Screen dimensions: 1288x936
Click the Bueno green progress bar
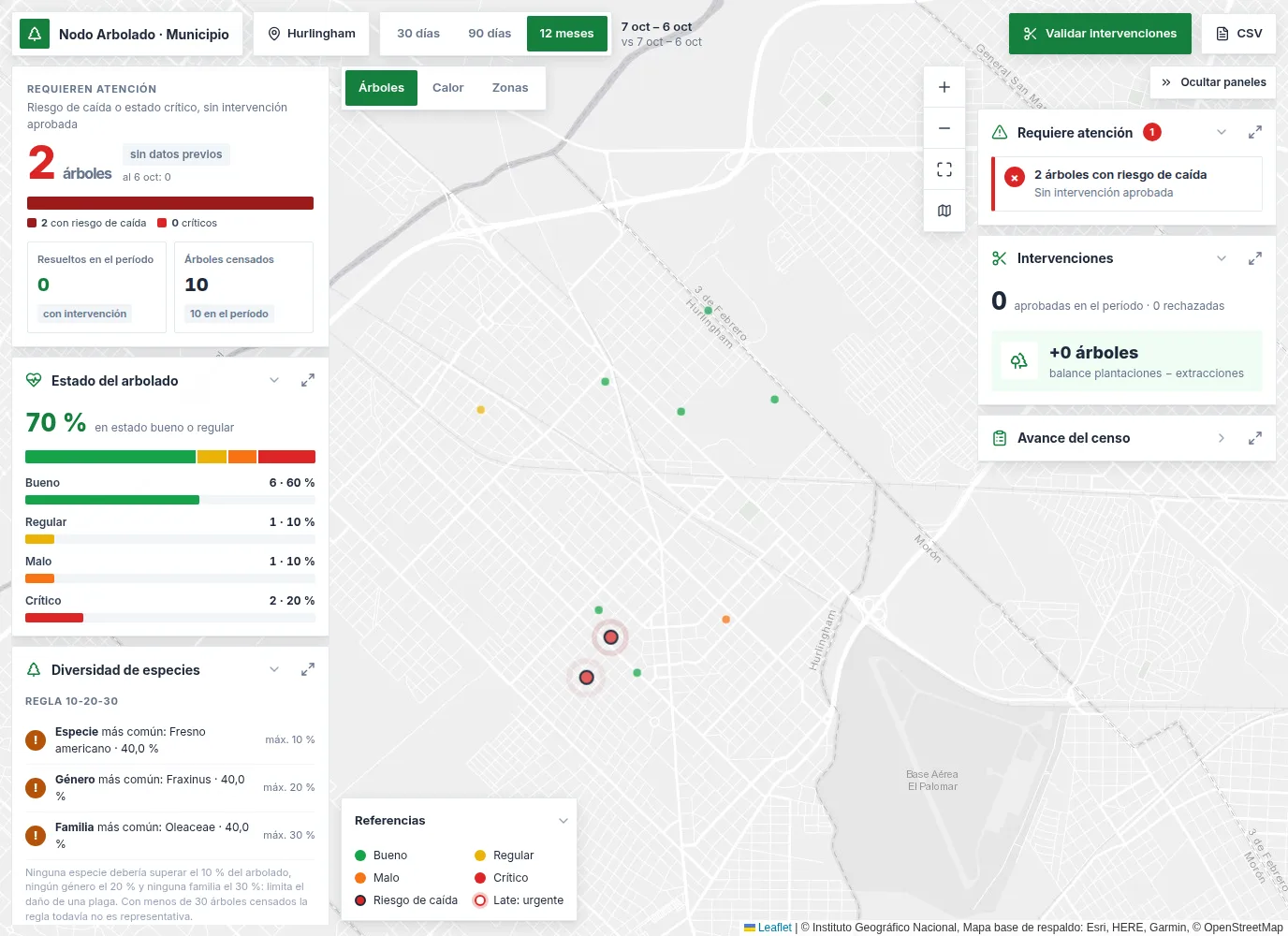tap(112, 500)
